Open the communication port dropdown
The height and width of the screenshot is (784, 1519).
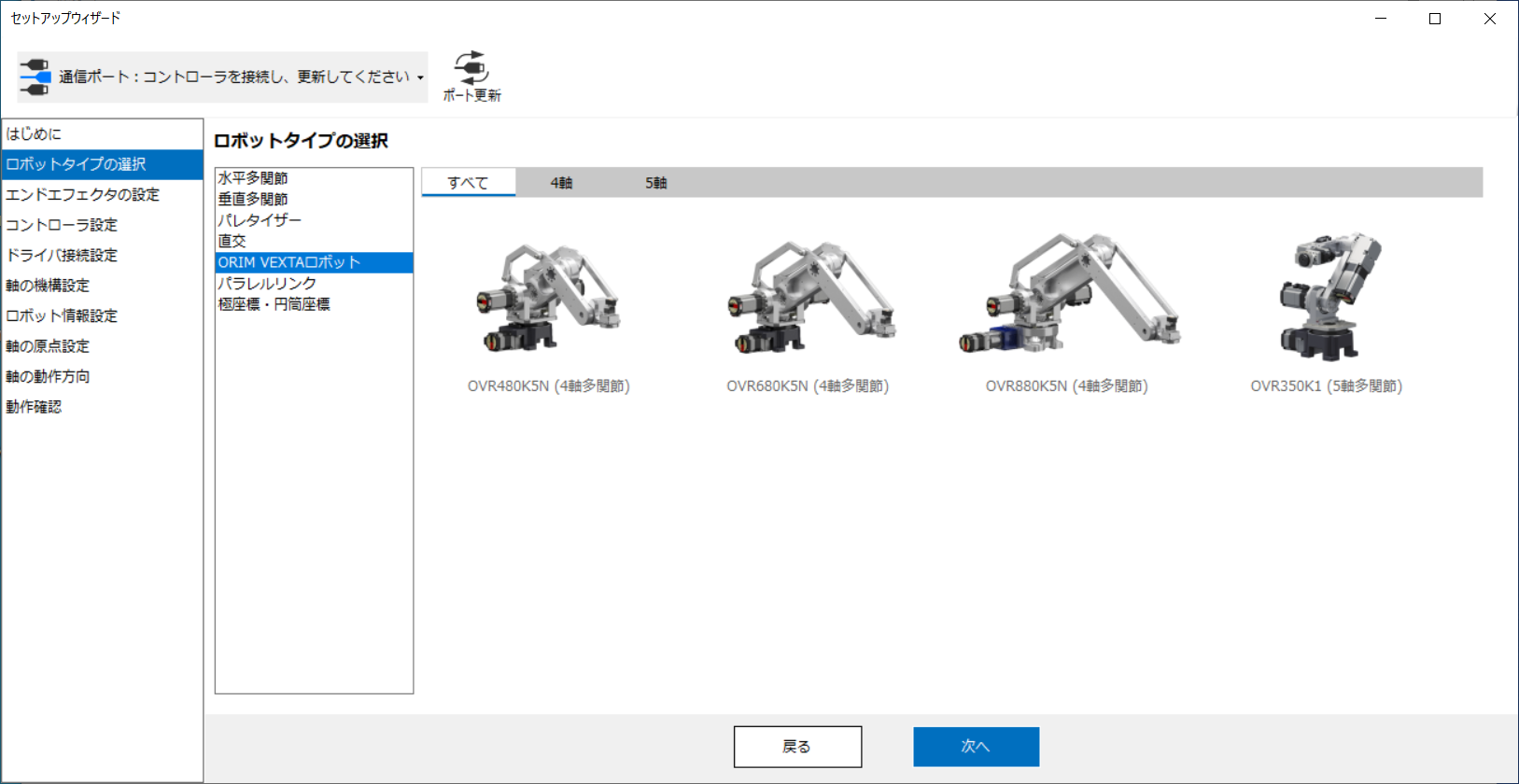(x=420, y=77)
